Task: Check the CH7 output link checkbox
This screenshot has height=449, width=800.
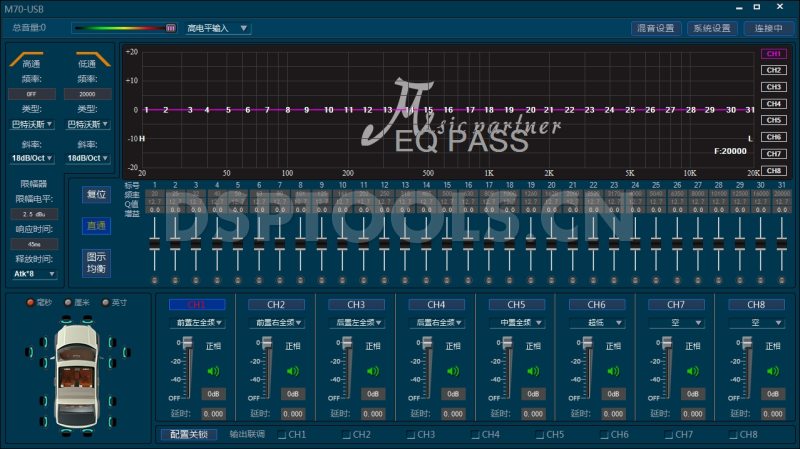Action: point(668,435)
